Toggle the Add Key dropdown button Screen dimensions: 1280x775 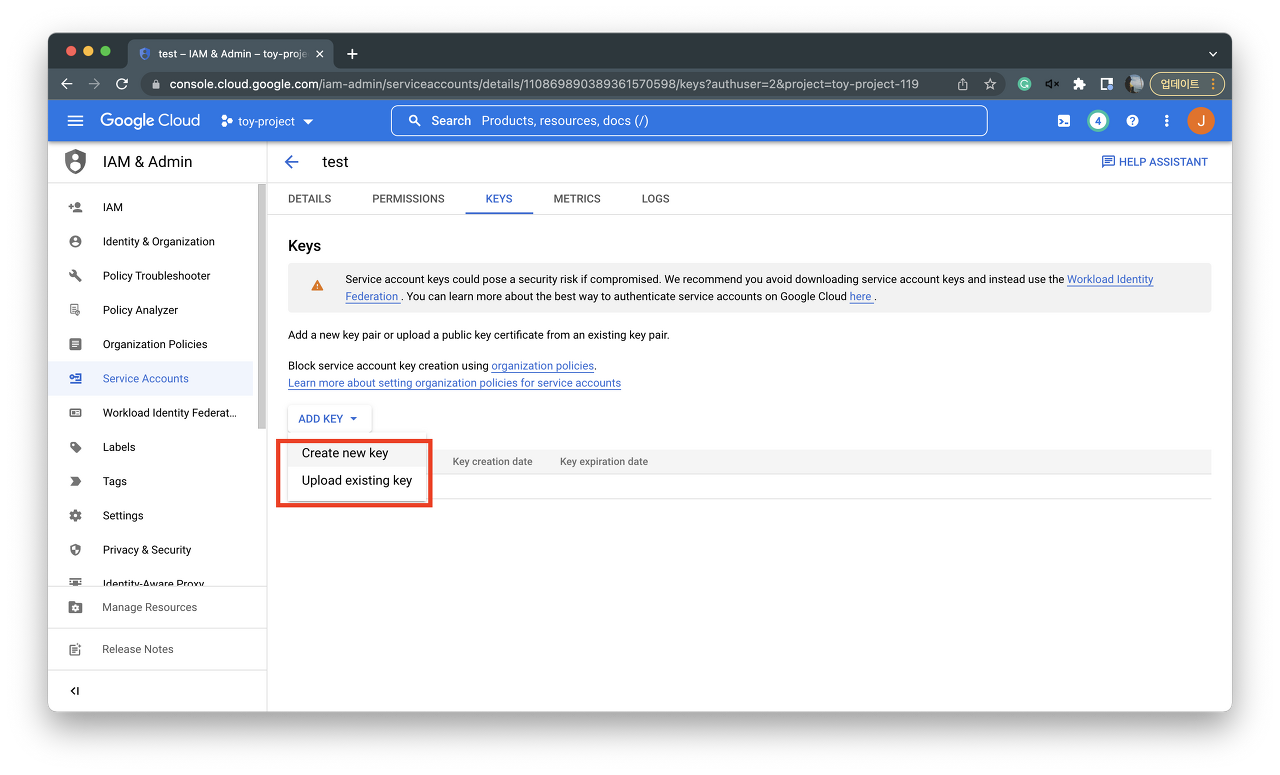[x=329, y=419]
